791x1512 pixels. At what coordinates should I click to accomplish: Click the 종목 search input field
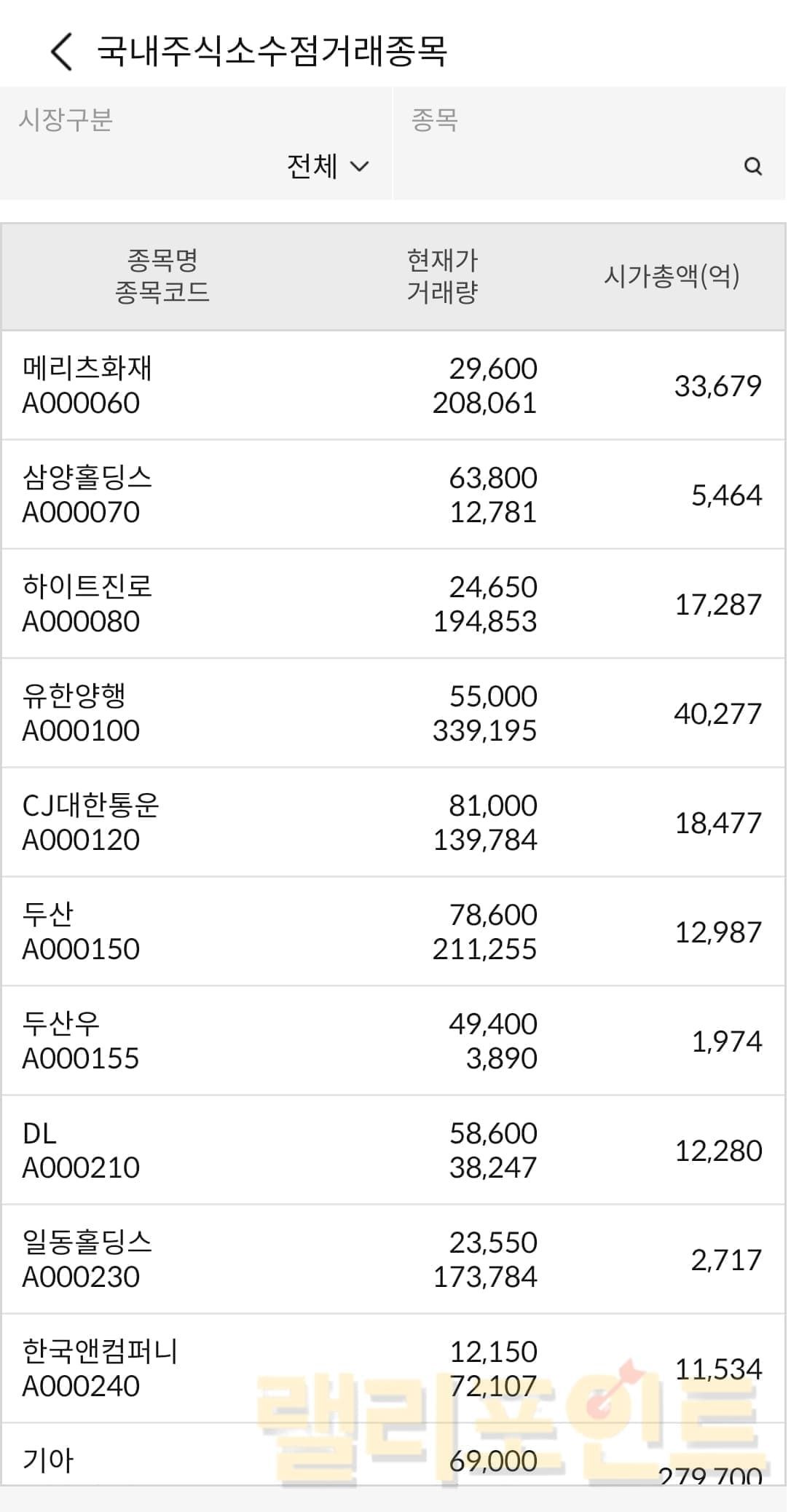point(568,167)
